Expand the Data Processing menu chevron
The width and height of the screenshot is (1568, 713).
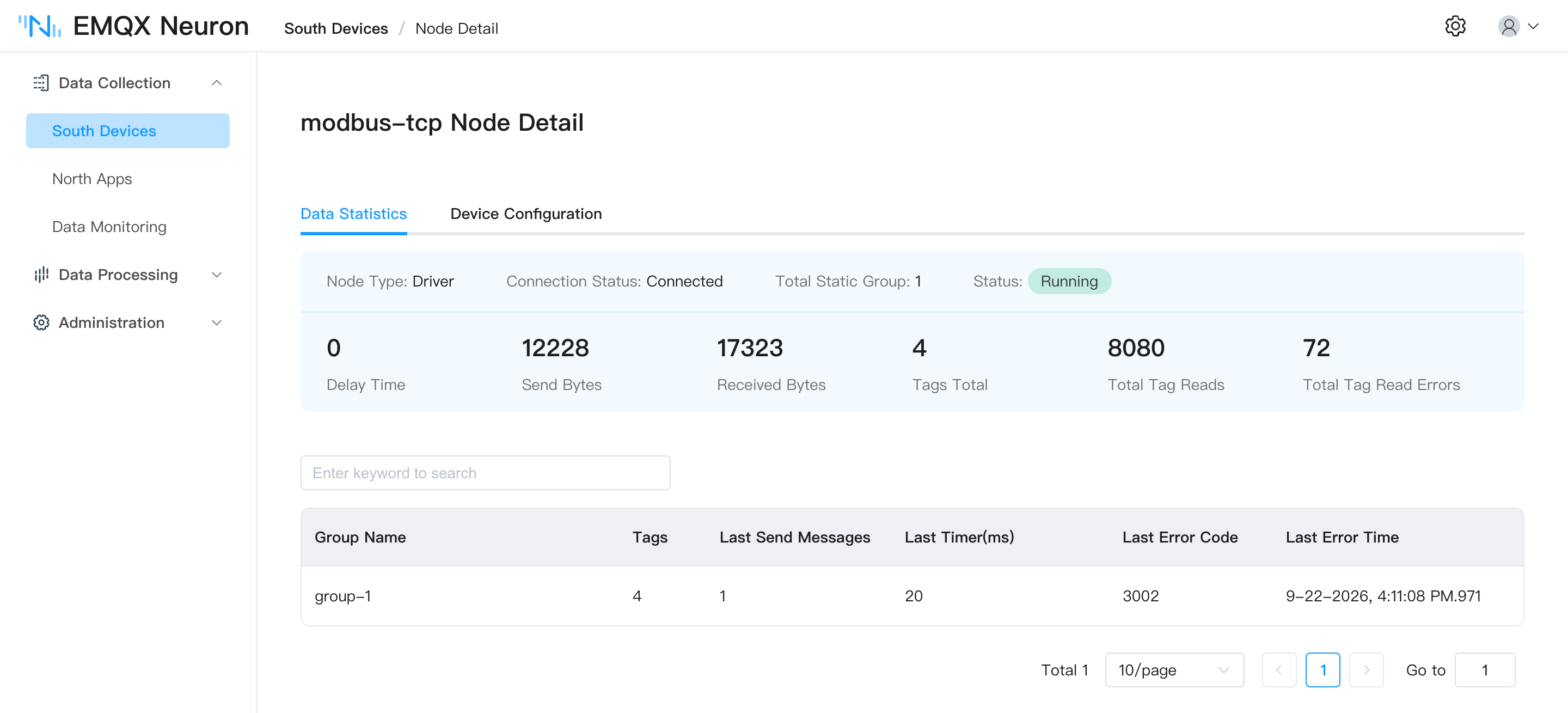[216, 275]
